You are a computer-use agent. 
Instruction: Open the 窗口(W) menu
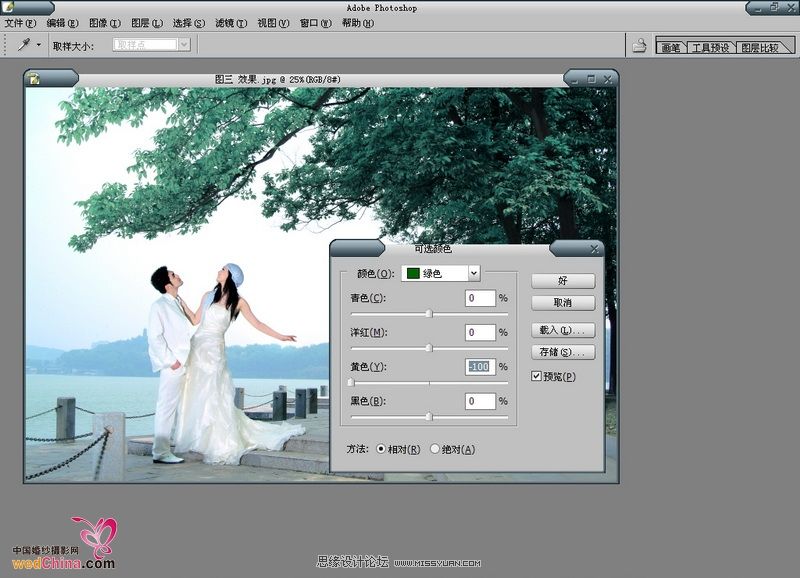pos(315,23)
